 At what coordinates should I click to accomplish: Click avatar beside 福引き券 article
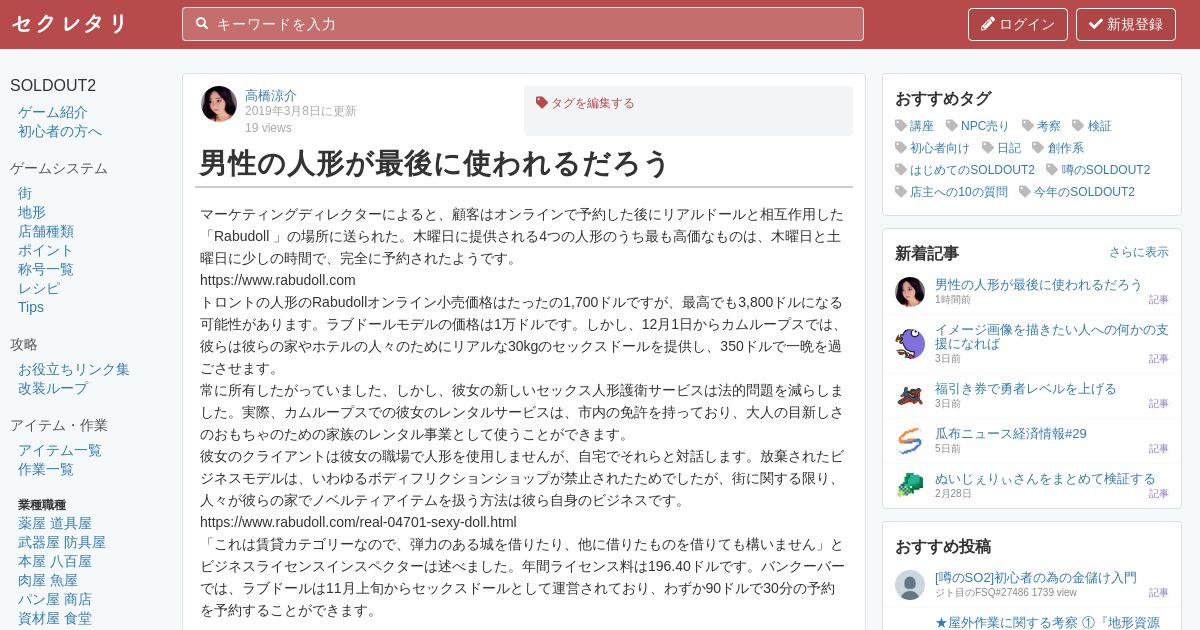point(910,395)
